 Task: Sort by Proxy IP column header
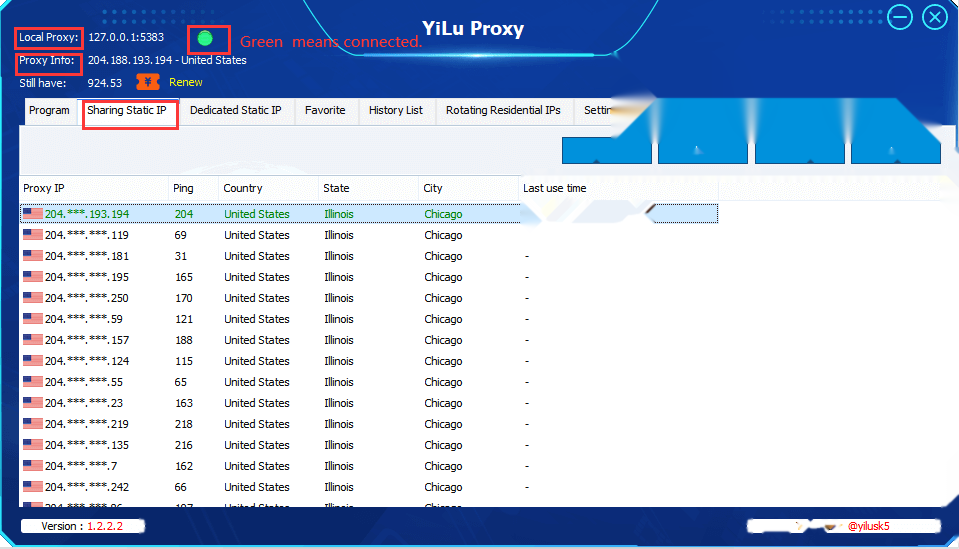point(94,188)
